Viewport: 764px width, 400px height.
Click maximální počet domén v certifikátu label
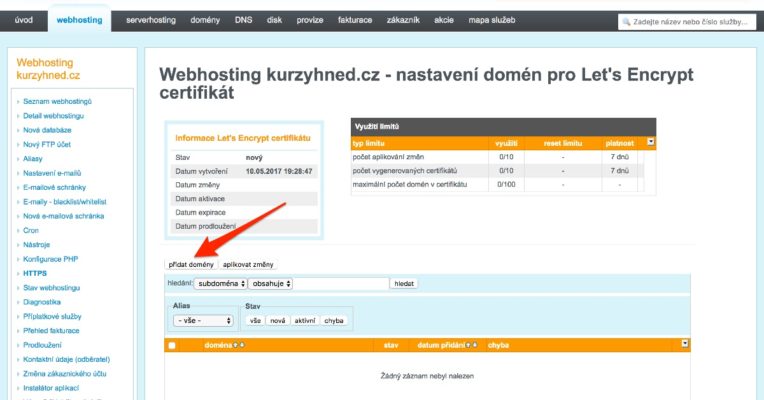coord(410,184)
